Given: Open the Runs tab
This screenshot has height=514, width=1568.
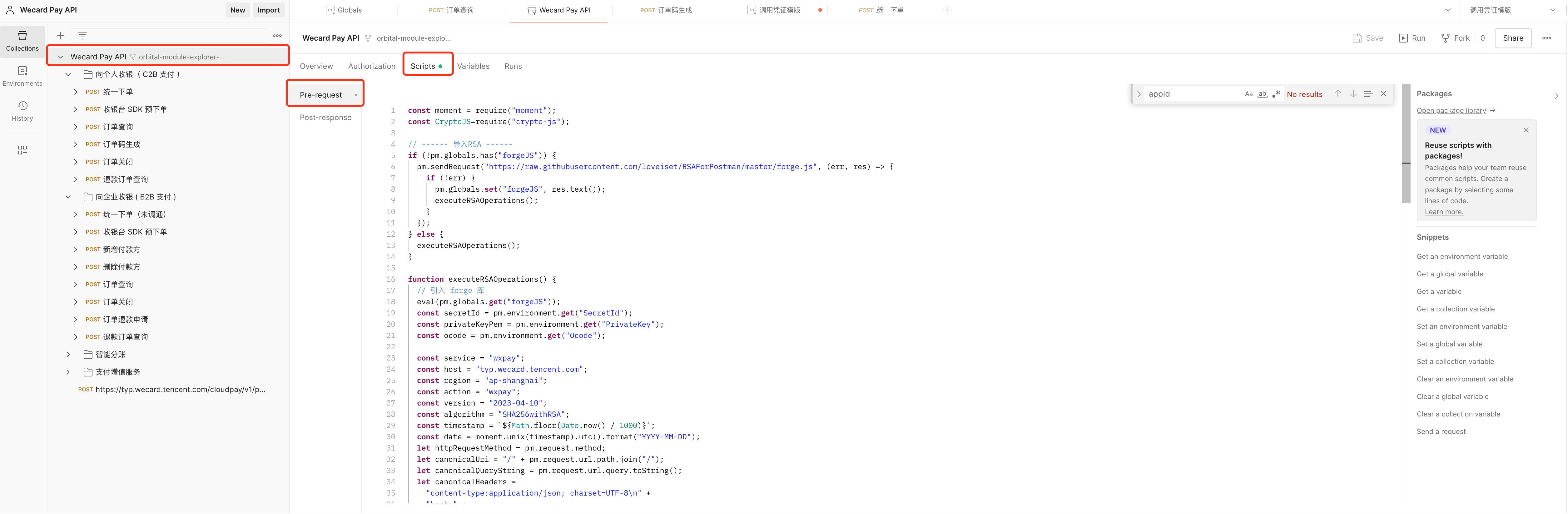Looking at the screenshot, I should point(513,66).
